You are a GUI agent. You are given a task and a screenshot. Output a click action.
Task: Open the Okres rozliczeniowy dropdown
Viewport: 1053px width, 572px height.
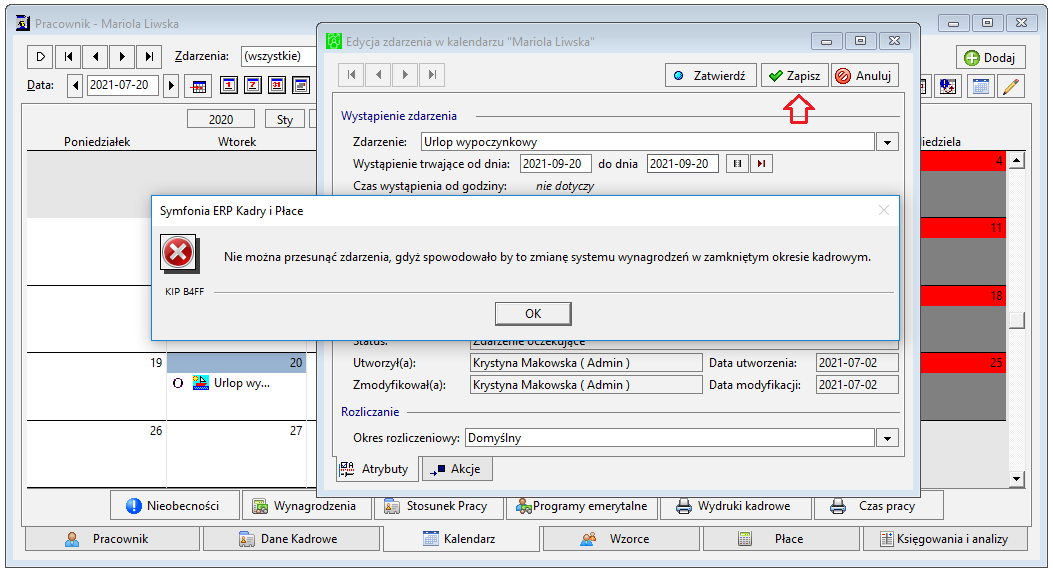point(887,438)
